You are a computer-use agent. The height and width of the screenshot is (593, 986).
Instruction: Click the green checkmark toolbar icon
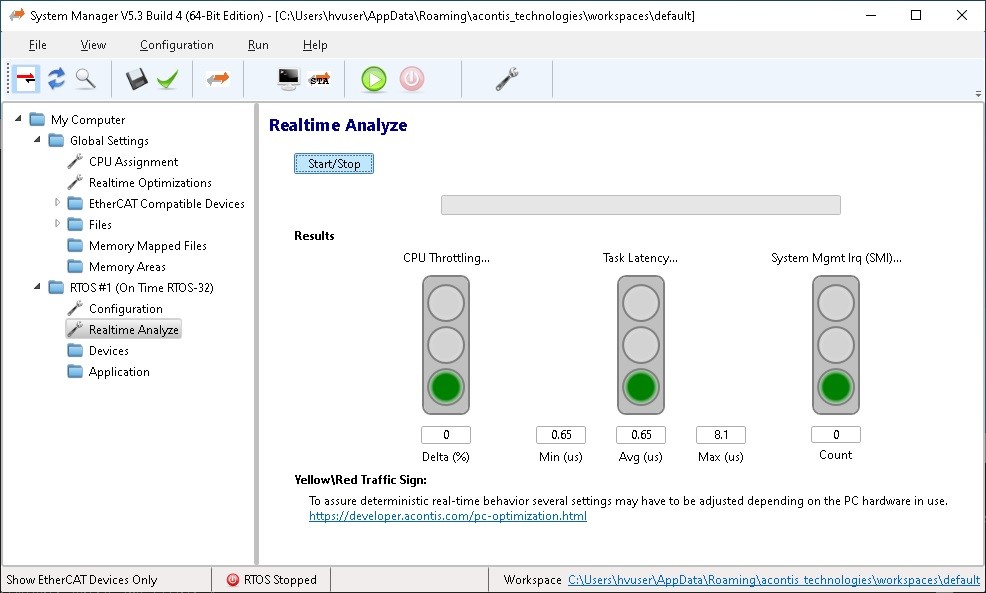[167, 79]
